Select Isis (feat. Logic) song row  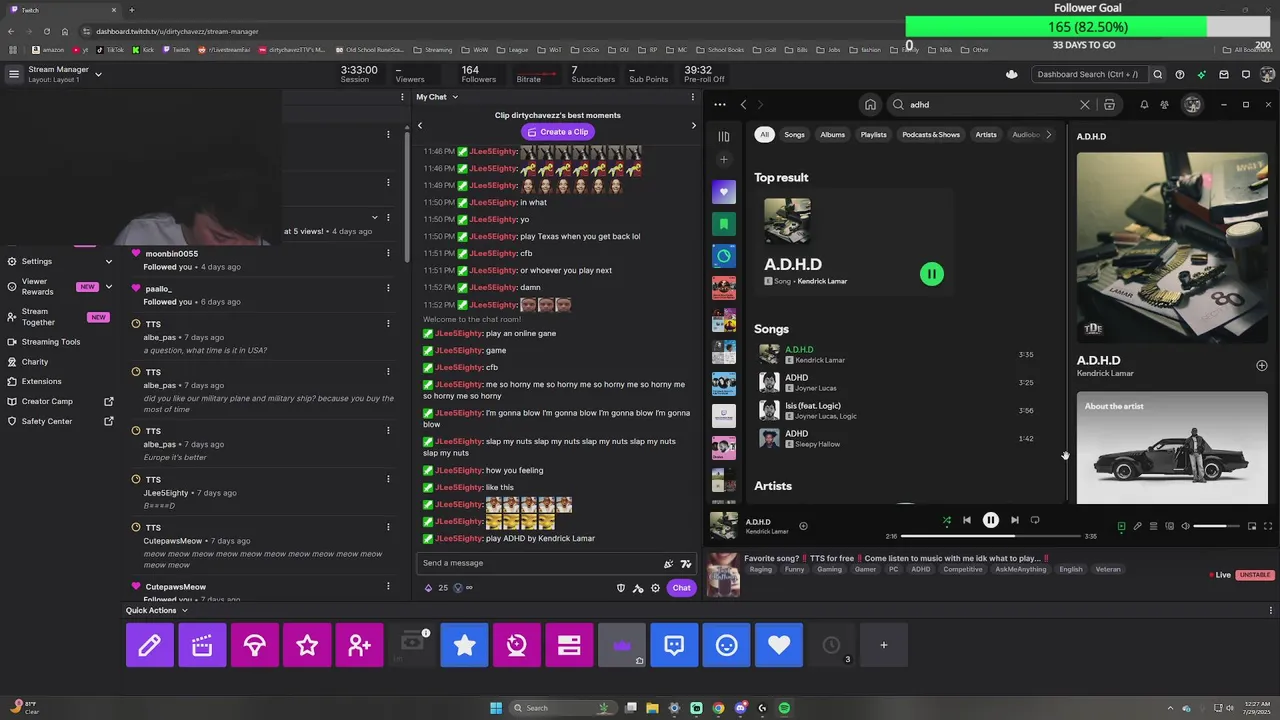[898, 410]
